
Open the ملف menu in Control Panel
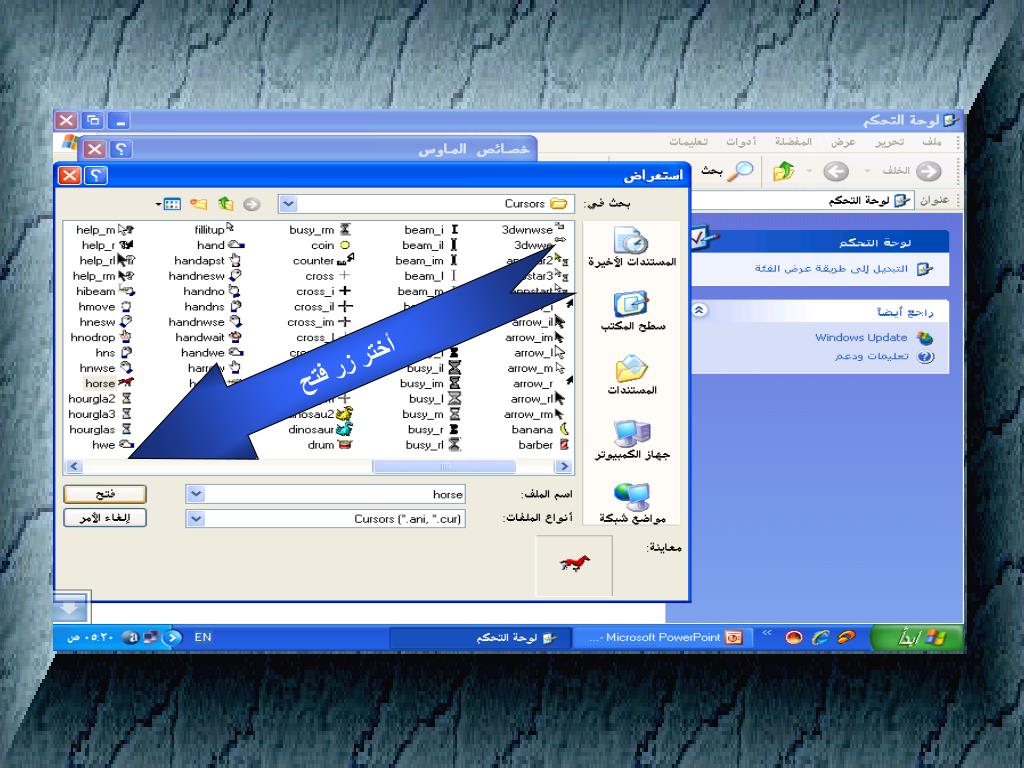(x=931, y=142)
